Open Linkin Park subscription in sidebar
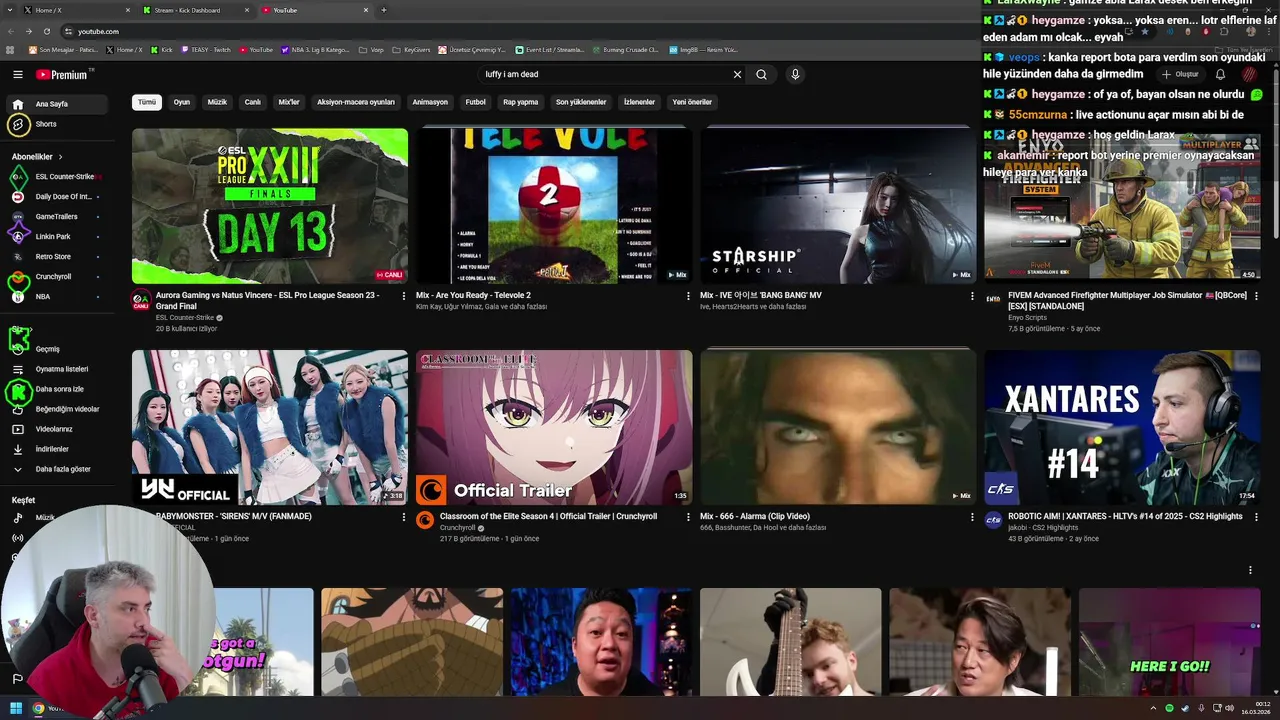Screen dimensions: 1280x720 [x=58, y=237]
